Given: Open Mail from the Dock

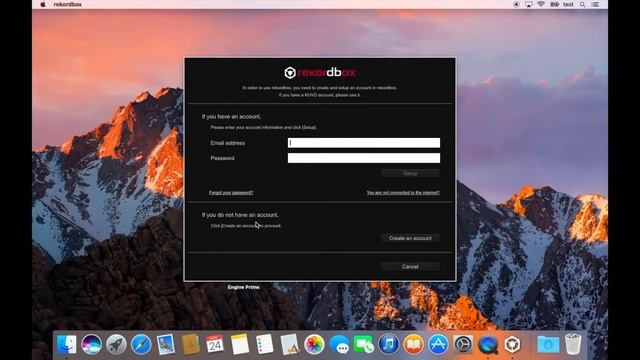Looking at the screenshot, I should point(166,344).
